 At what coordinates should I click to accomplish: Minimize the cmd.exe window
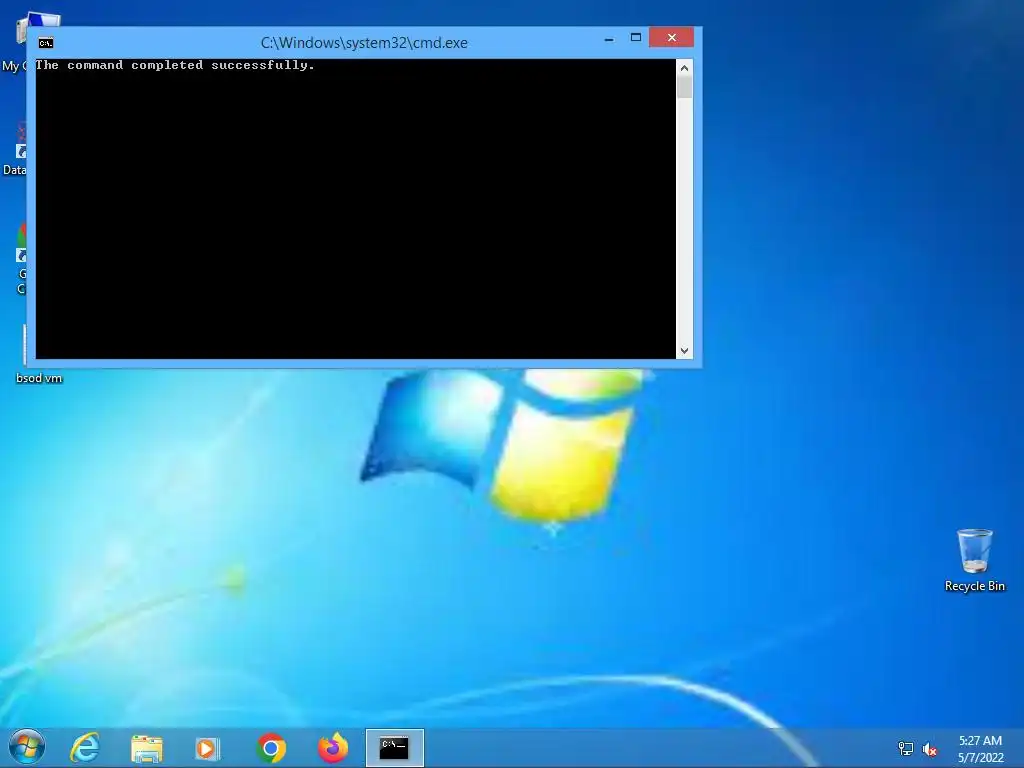point(609,39)
